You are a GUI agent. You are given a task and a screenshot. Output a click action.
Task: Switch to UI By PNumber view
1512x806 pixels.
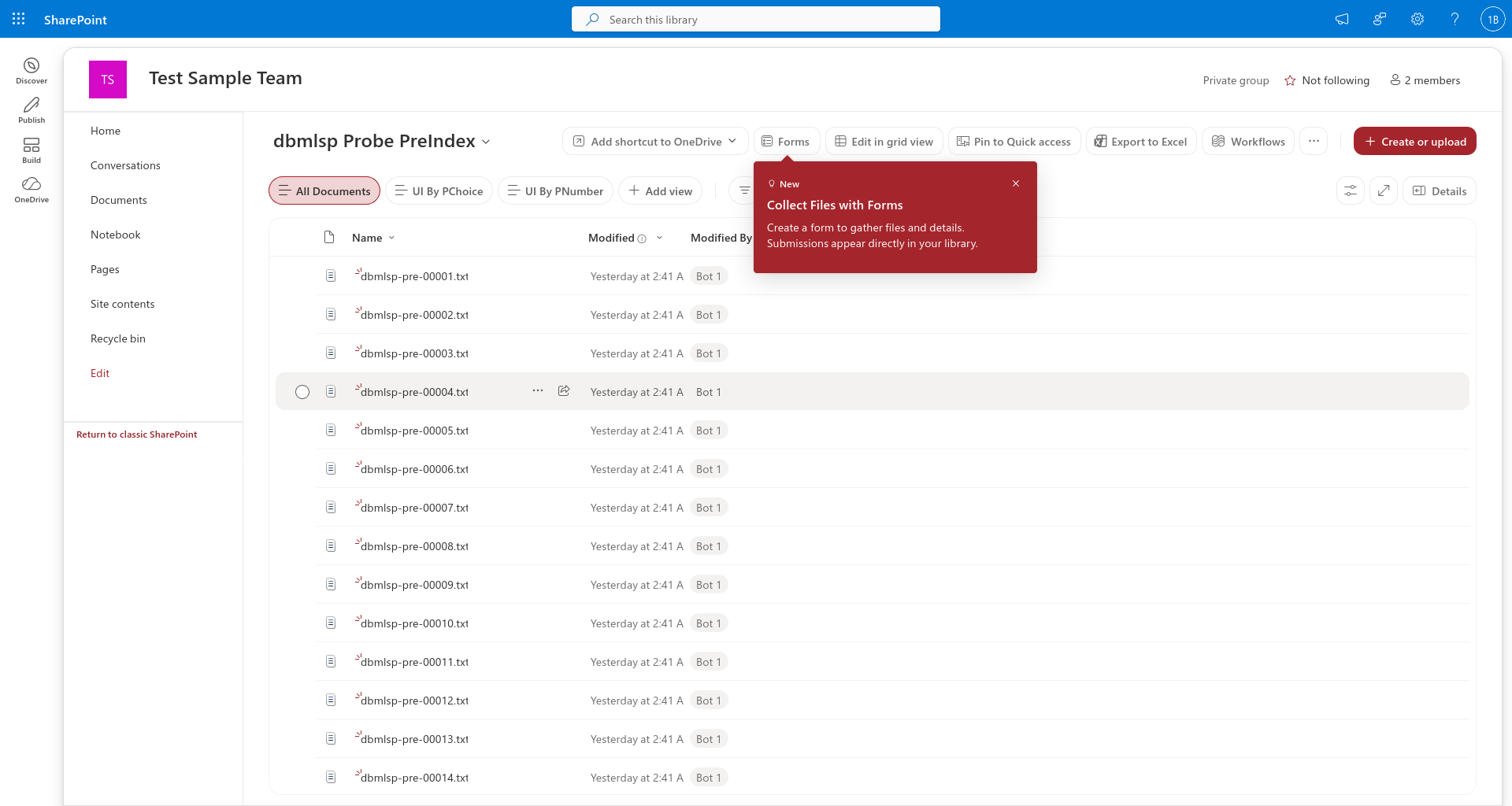coord(555,190)
